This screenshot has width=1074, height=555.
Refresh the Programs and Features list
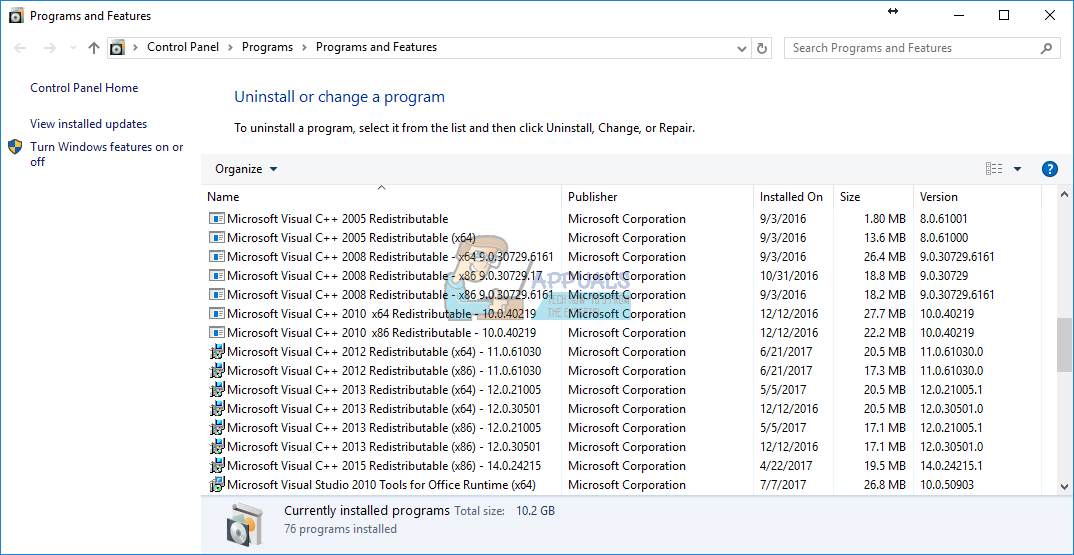click(x=762, y=48)
